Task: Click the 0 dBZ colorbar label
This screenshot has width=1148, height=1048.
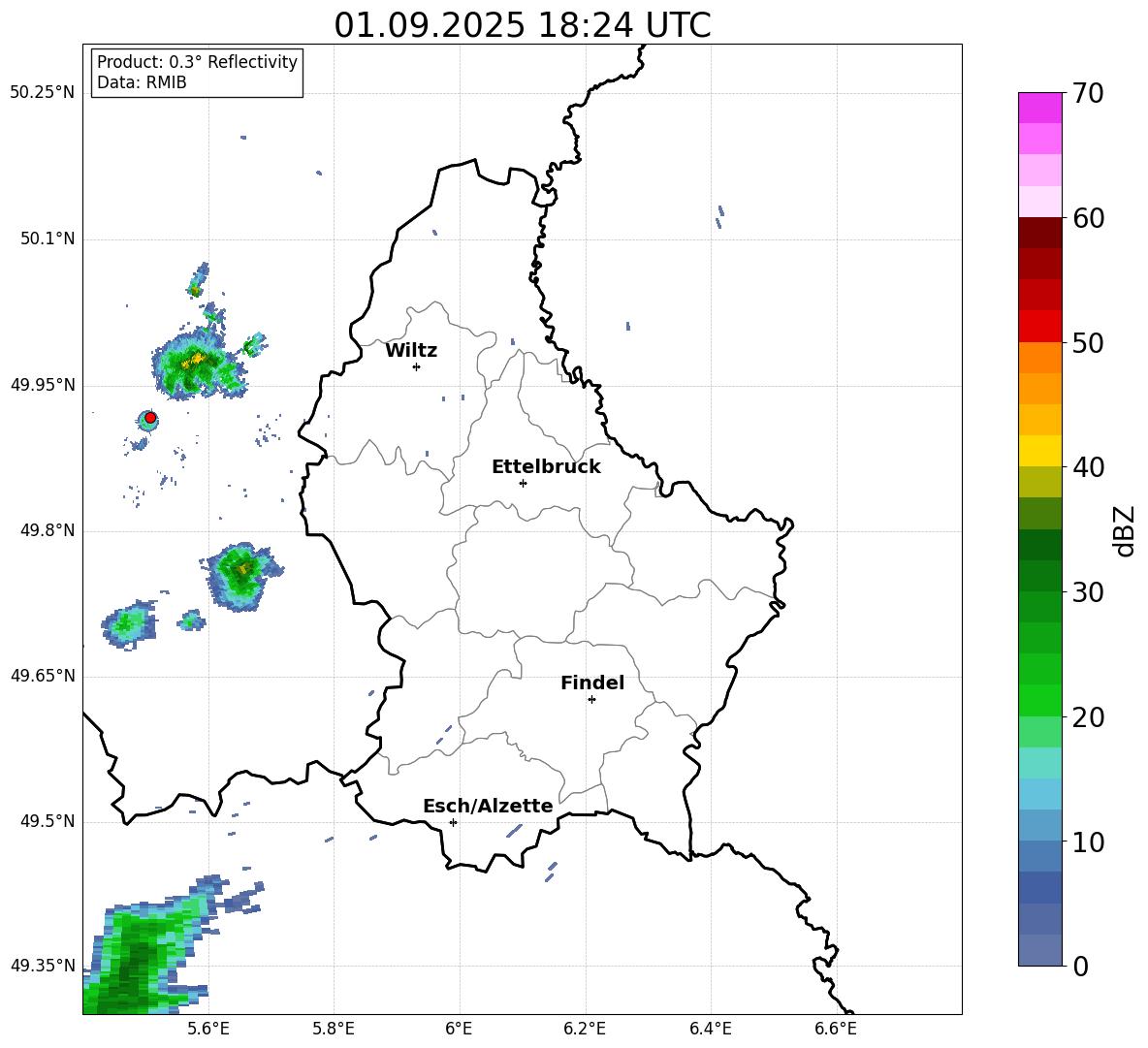Action: (x=1080, y=966)
